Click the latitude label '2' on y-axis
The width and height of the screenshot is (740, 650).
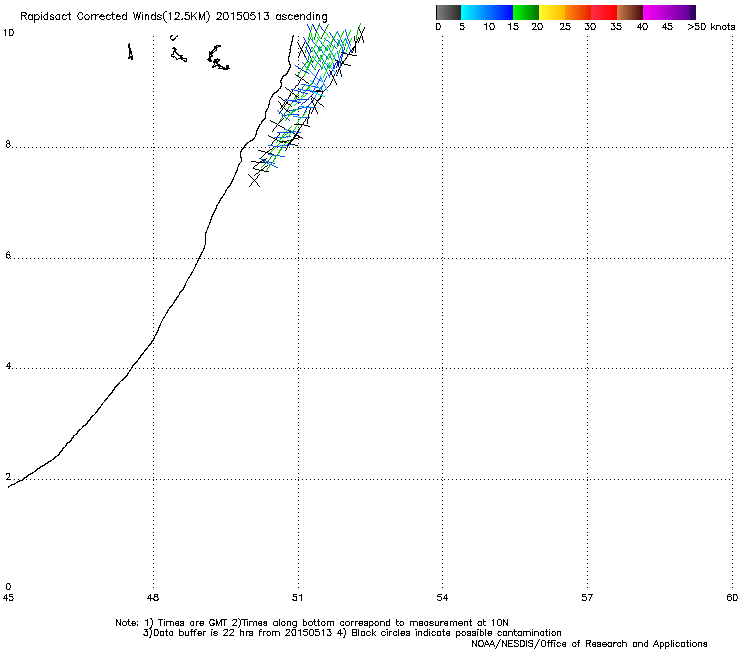click(8, 477)
